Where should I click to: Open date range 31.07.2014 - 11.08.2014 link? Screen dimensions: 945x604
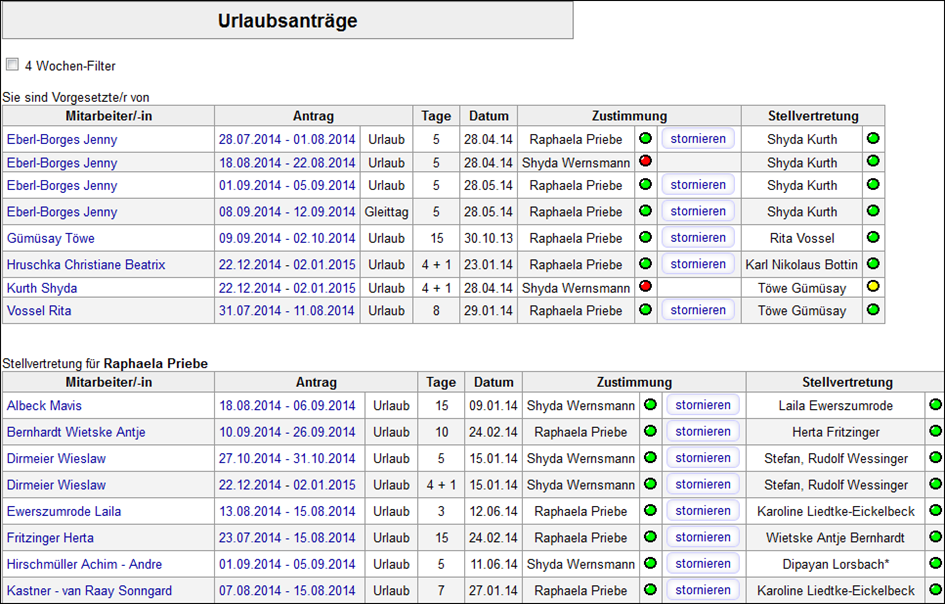pos(286,310)
